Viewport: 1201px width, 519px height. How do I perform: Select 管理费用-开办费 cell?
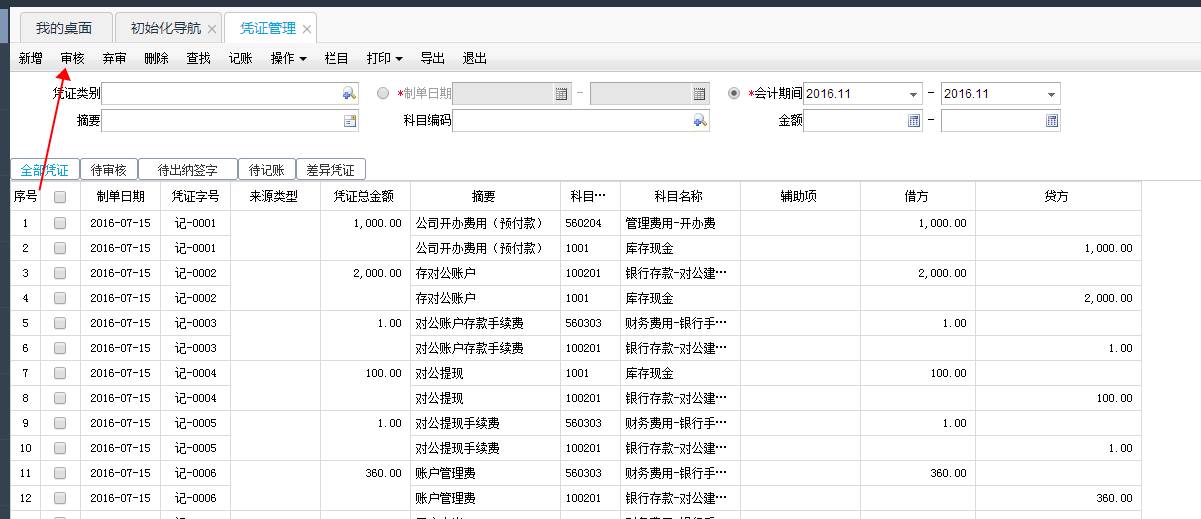tap(680, 223)
